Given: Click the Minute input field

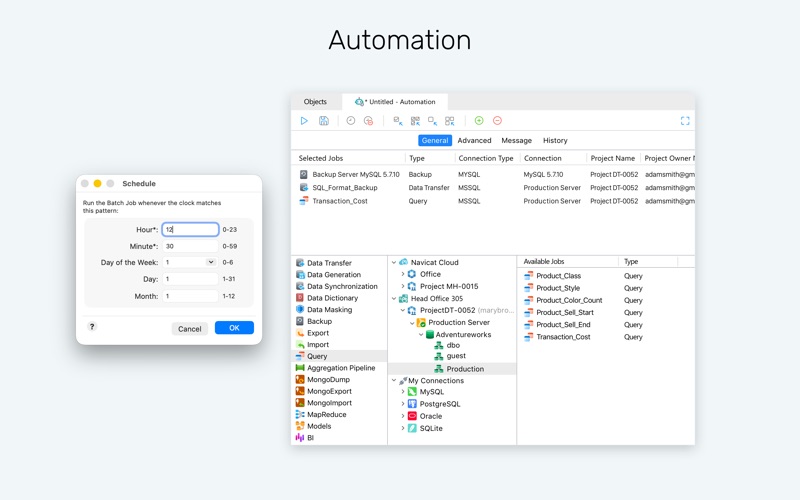Looking at the screenshot, I should (190, 246).
